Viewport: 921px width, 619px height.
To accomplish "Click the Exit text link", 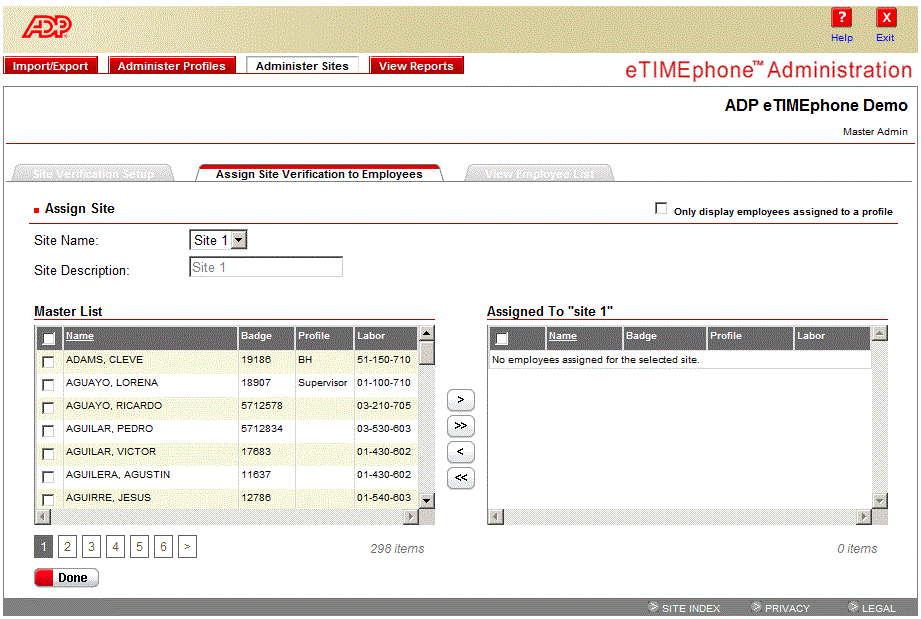I will (885, 38).
